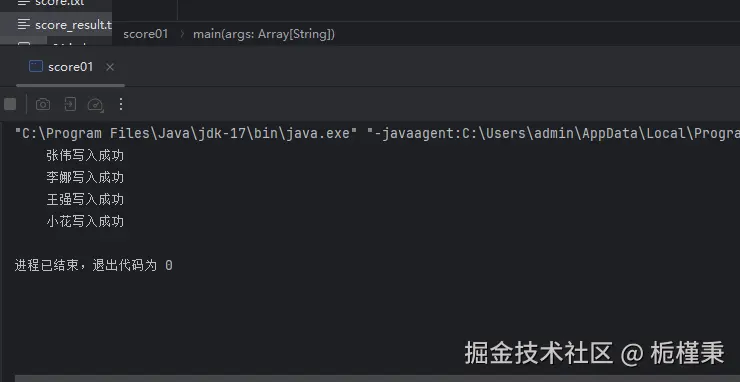
Task: Click the 李娜写入成功 output line
Action: coord(85,178)
